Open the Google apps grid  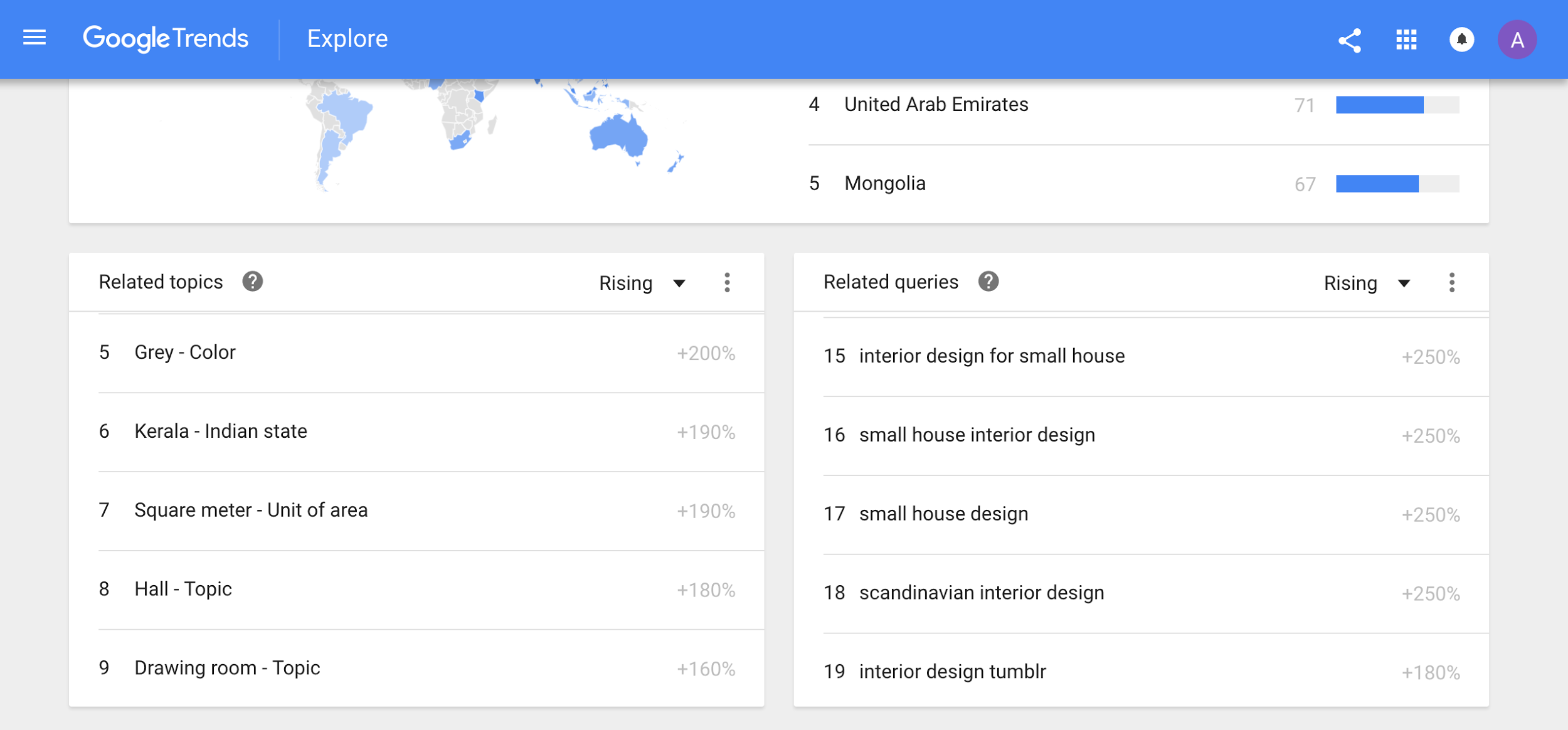tap(1406, 40)
